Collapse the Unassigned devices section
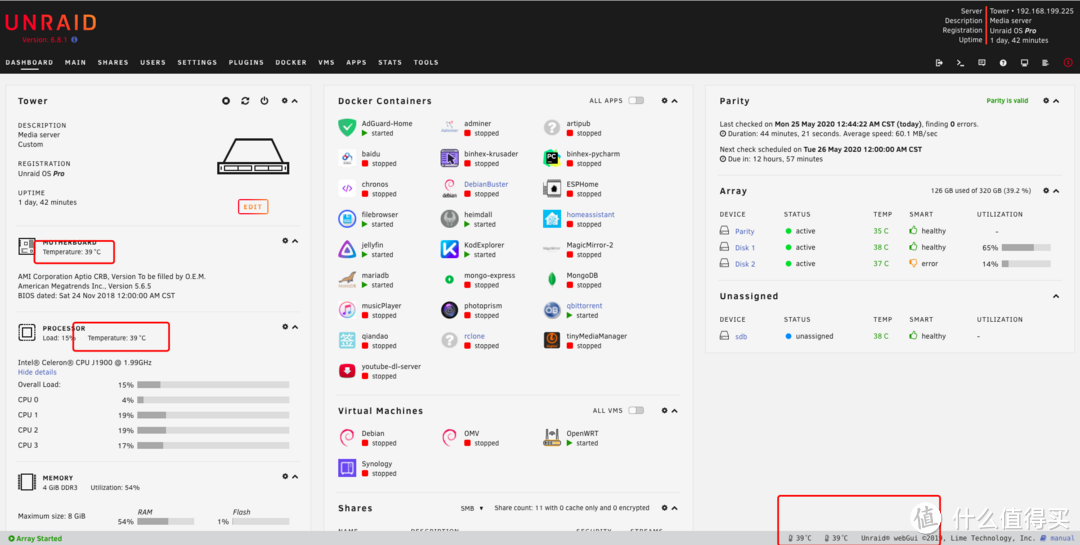Image resolution: width=1080 pixels, height=545 pixels. (x=1057, y=297)
